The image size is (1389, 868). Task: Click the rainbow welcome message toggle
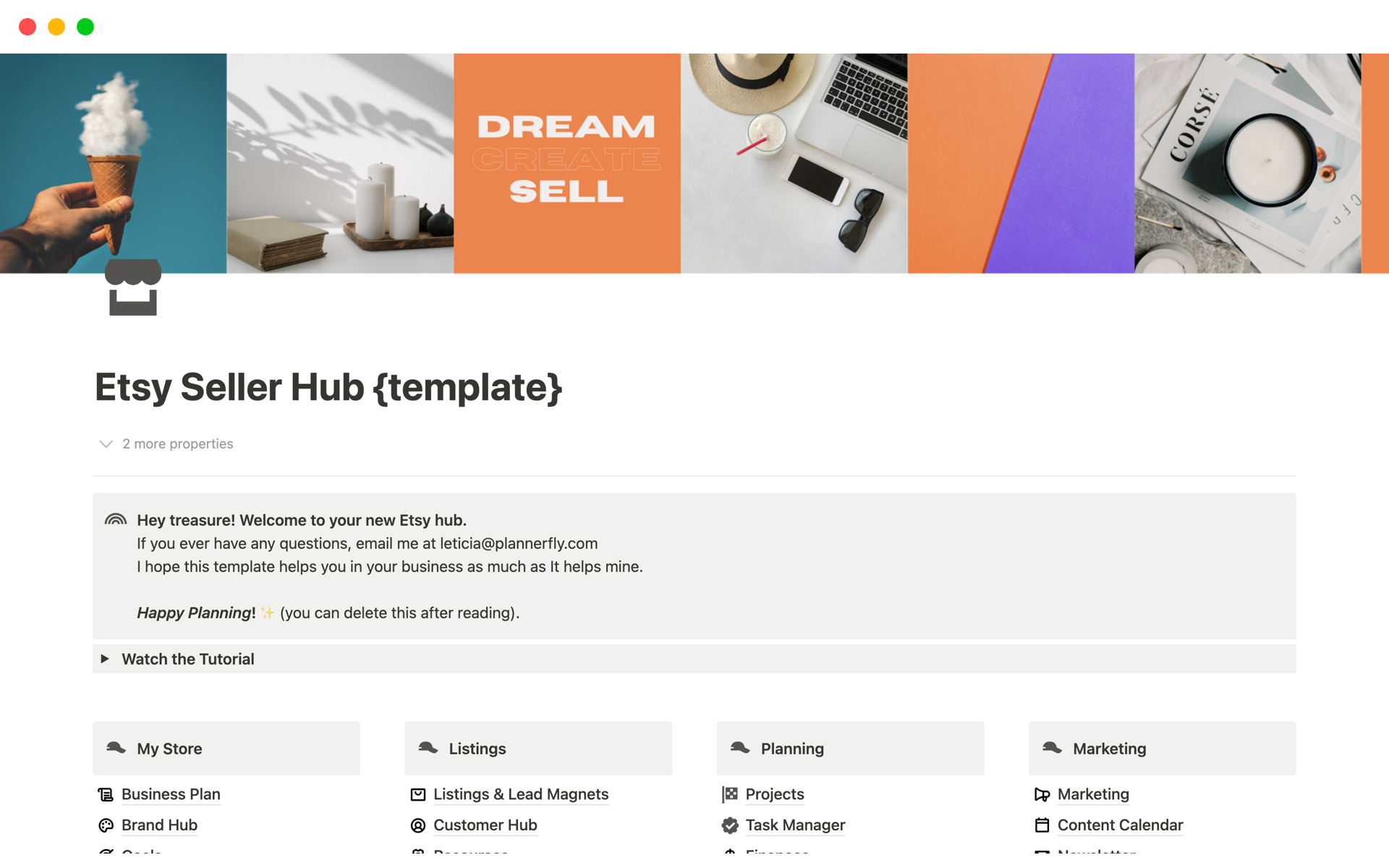coord(115,520)
